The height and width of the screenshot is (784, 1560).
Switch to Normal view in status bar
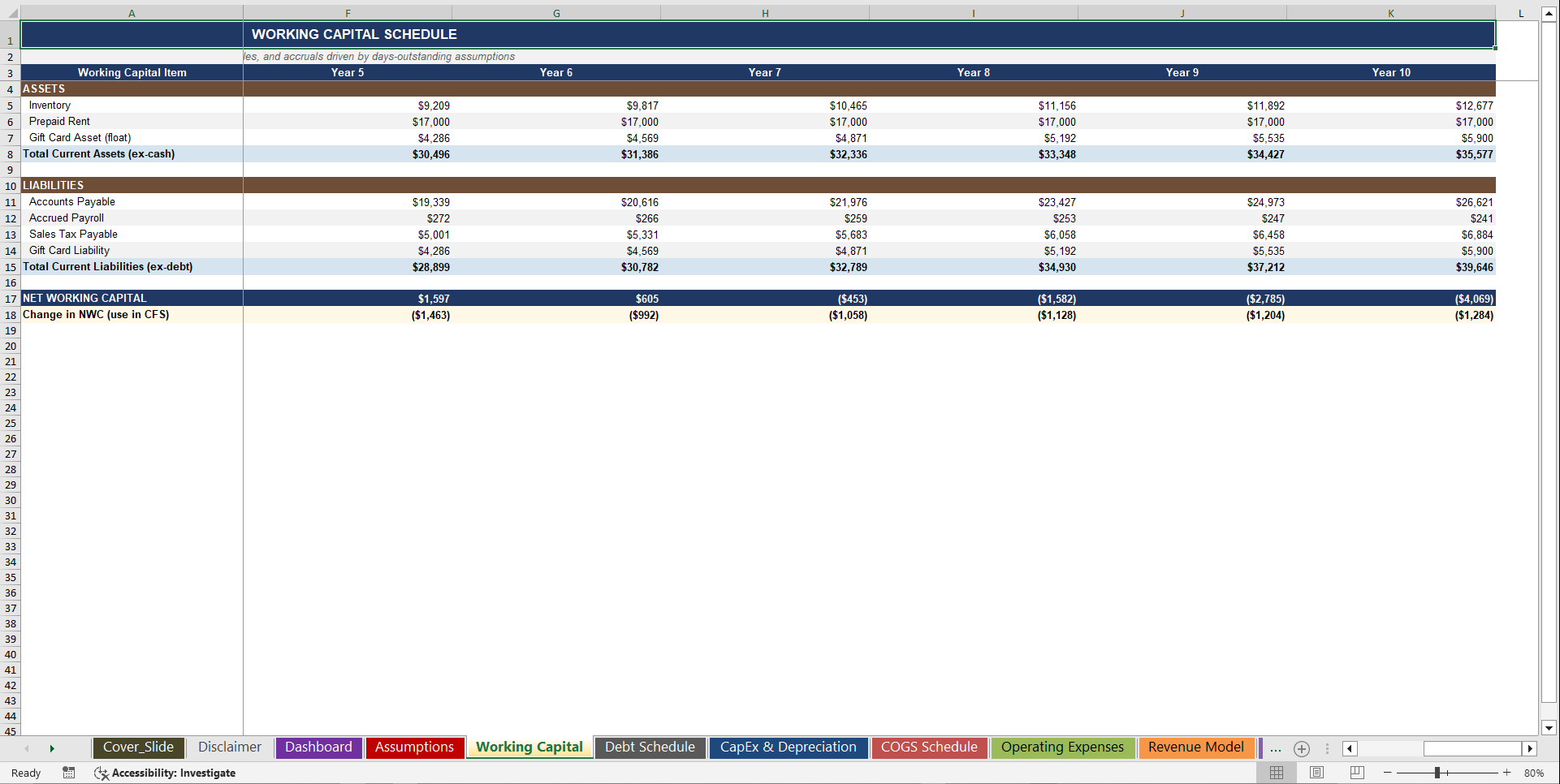(x=1276, y=773)
